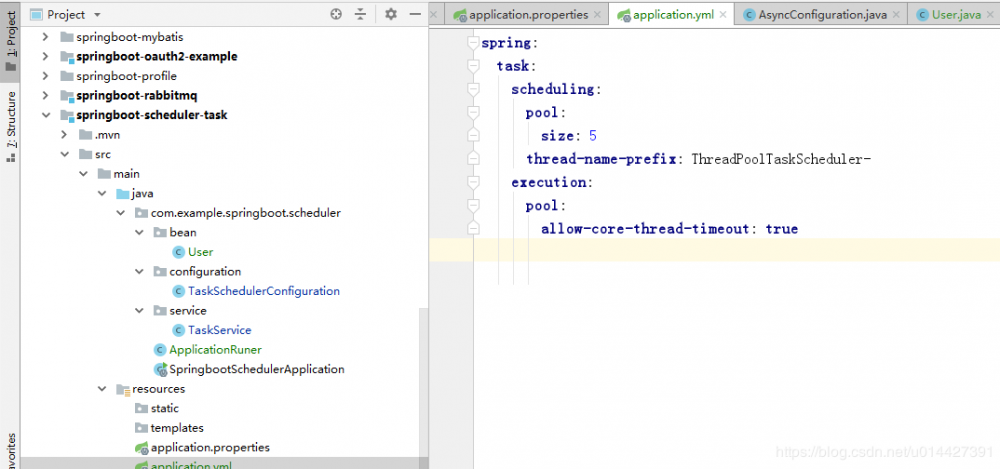Click the thread-name-prefix key in editor
This screenshot has height=469, width=1000.
600,159
